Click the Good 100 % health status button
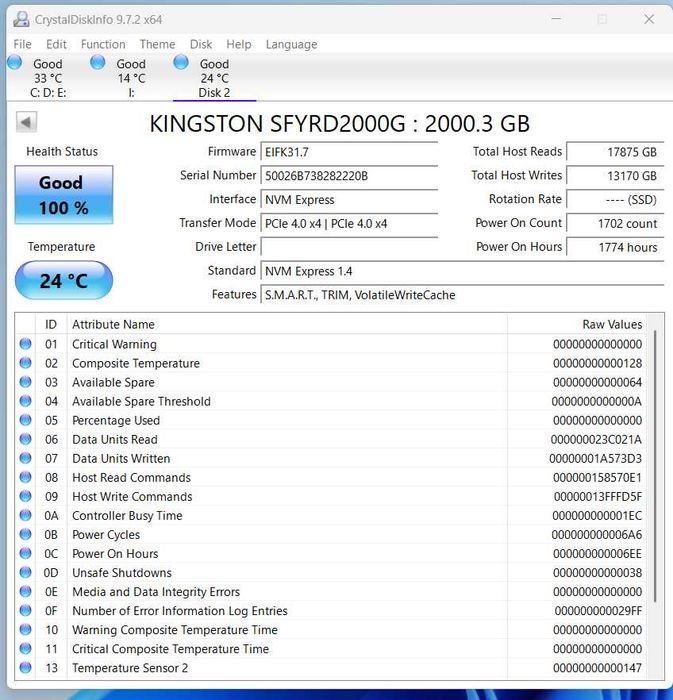The width and height of the screenshot is (673, 700). click(x=64, y=195)
